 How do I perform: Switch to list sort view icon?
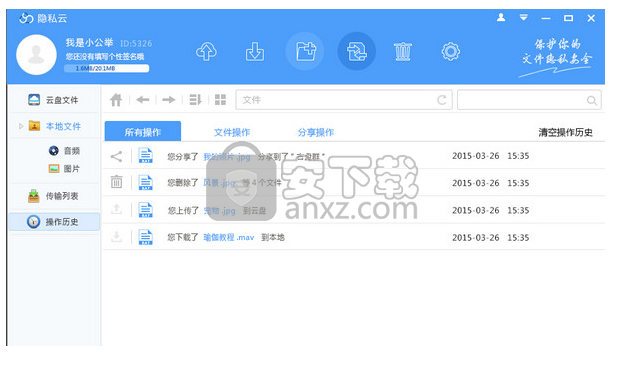tap(195, 99)
